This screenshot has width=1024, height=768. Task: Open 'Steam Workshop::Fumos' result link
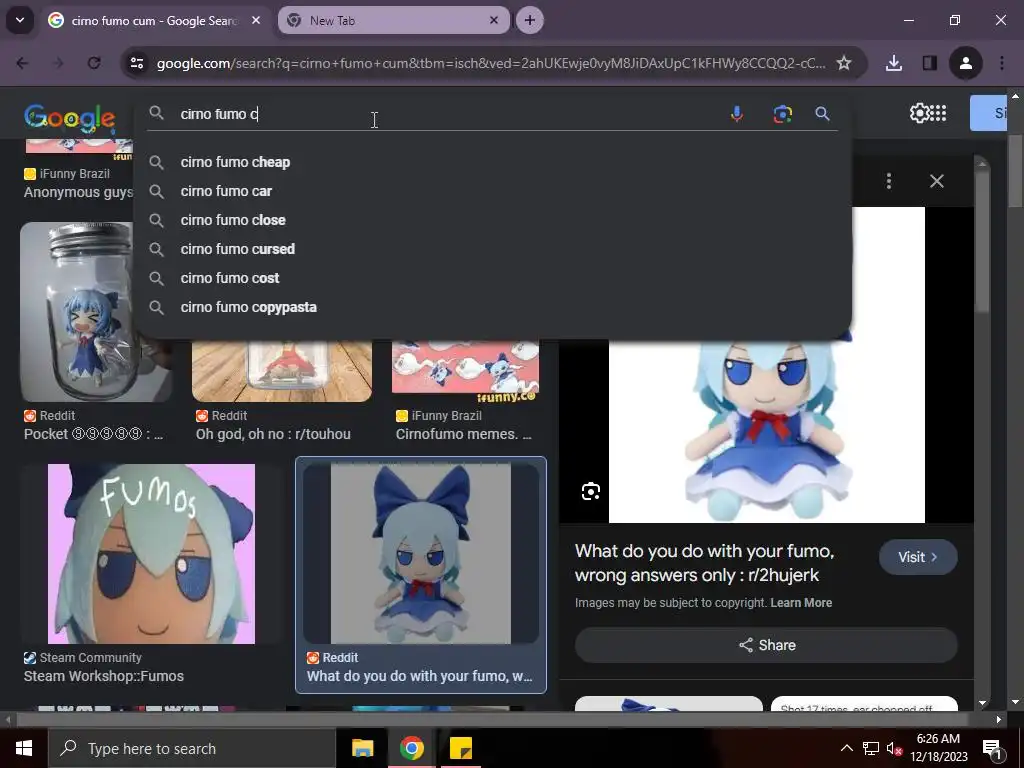pos(104,676)
